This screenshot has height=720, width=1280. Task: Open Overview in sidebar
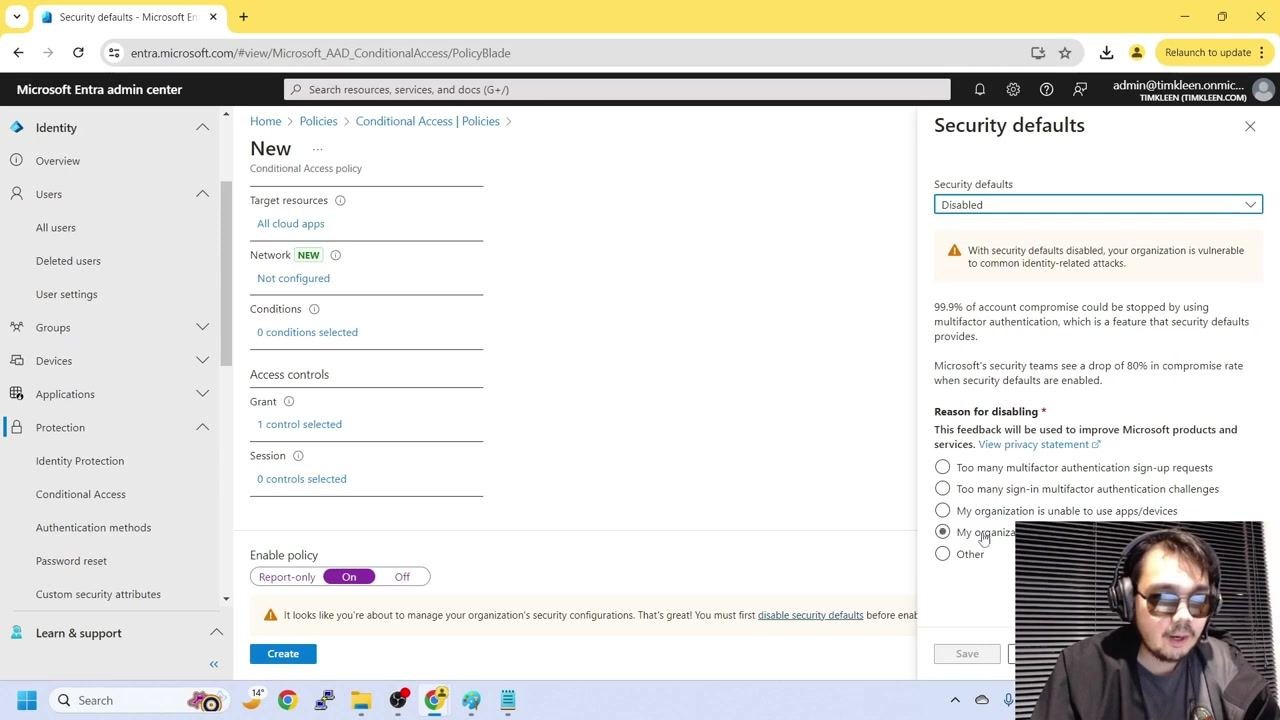tap(58, 161)
